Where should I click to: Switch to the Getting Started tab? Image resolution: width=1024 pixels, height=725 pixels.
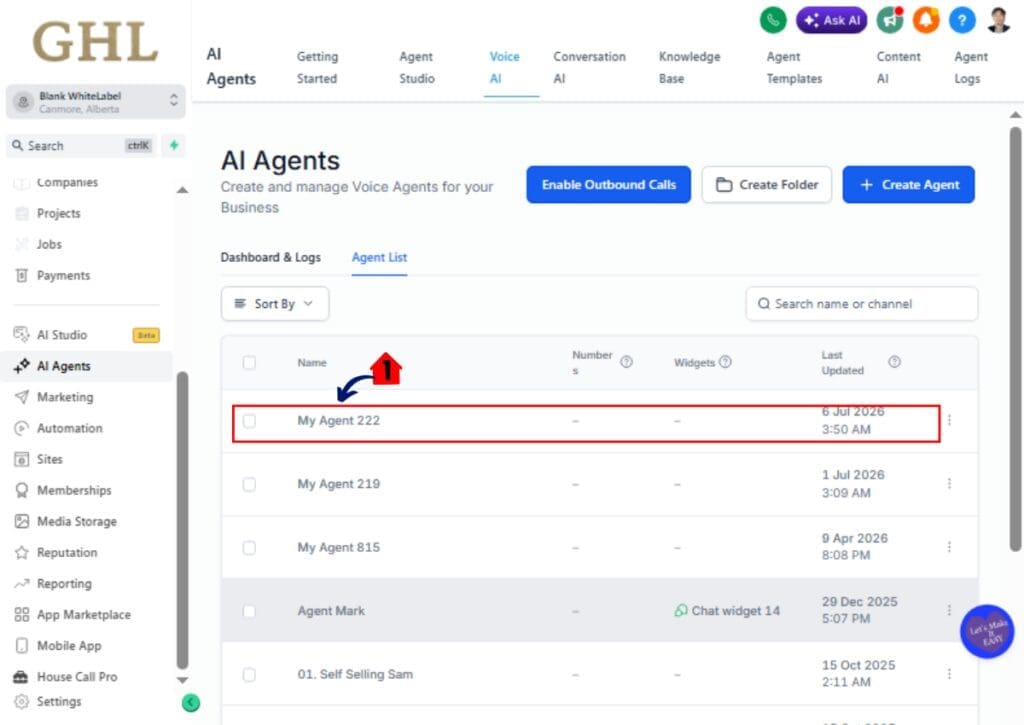(x=317, y=67)
